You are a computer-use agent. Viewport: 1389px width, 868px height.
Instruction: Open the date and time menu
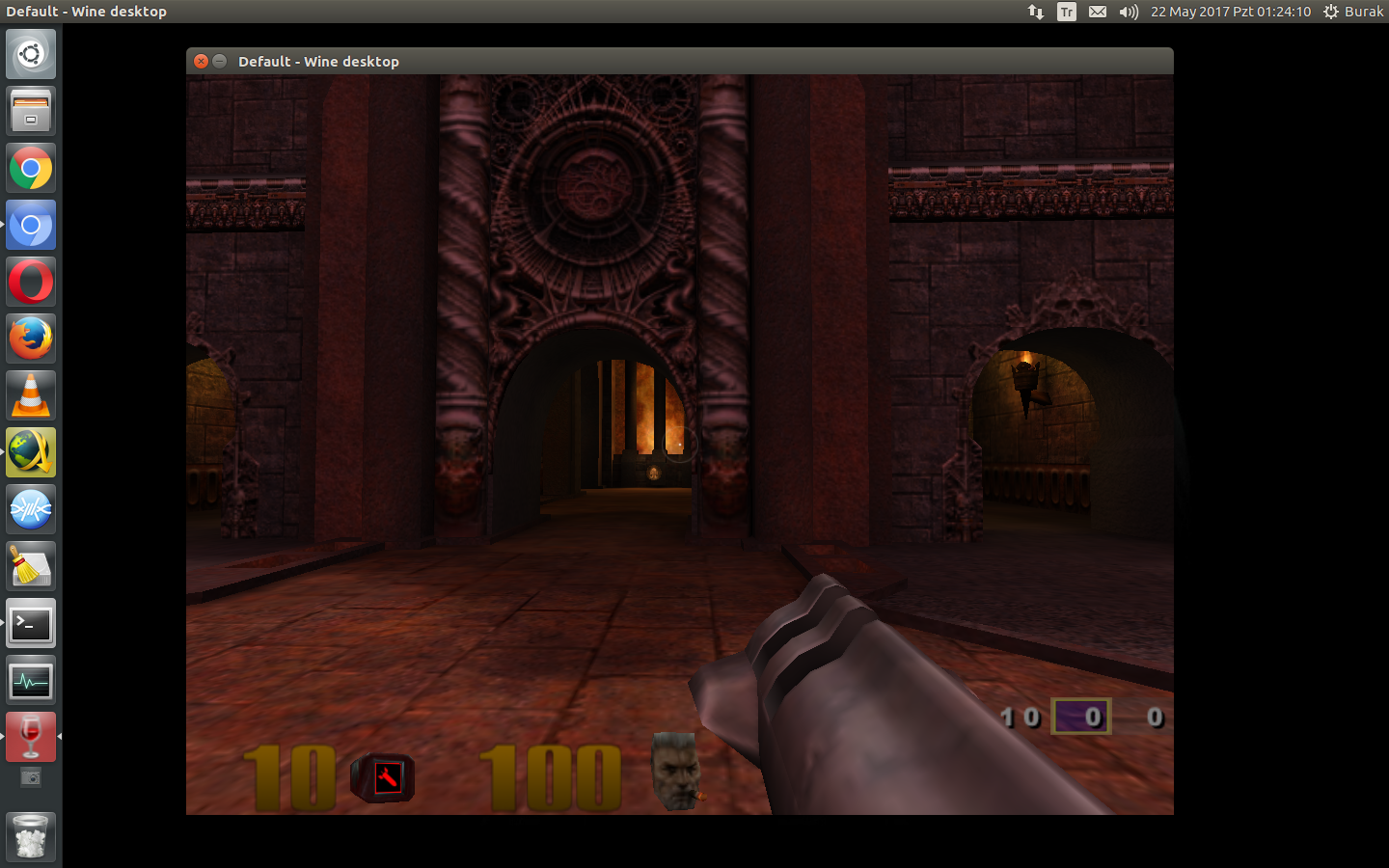1231,12
